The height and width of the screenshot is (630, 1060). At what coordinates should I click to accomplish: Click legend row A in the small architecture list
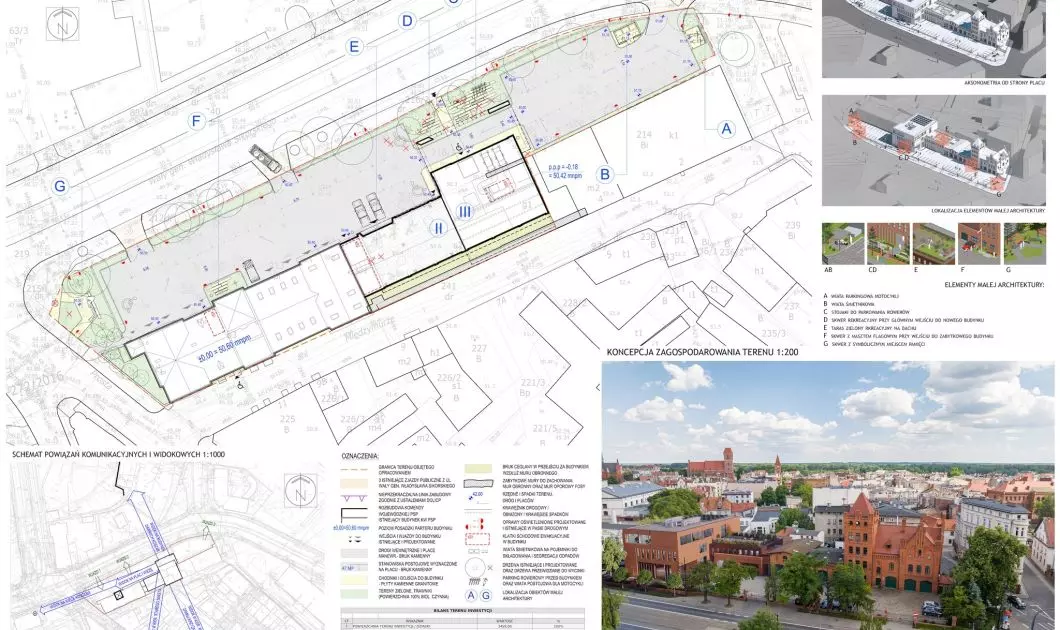pos(861,296)
